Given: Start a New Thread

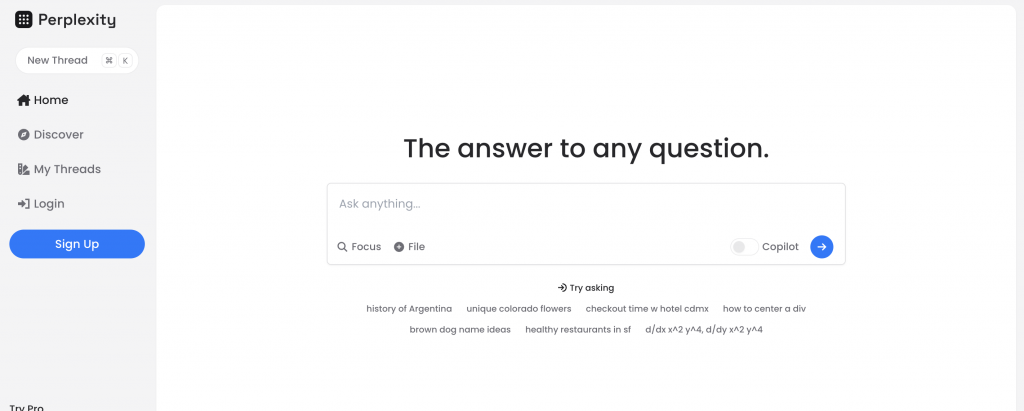Looking at the screenshot, I should [57, 60].
